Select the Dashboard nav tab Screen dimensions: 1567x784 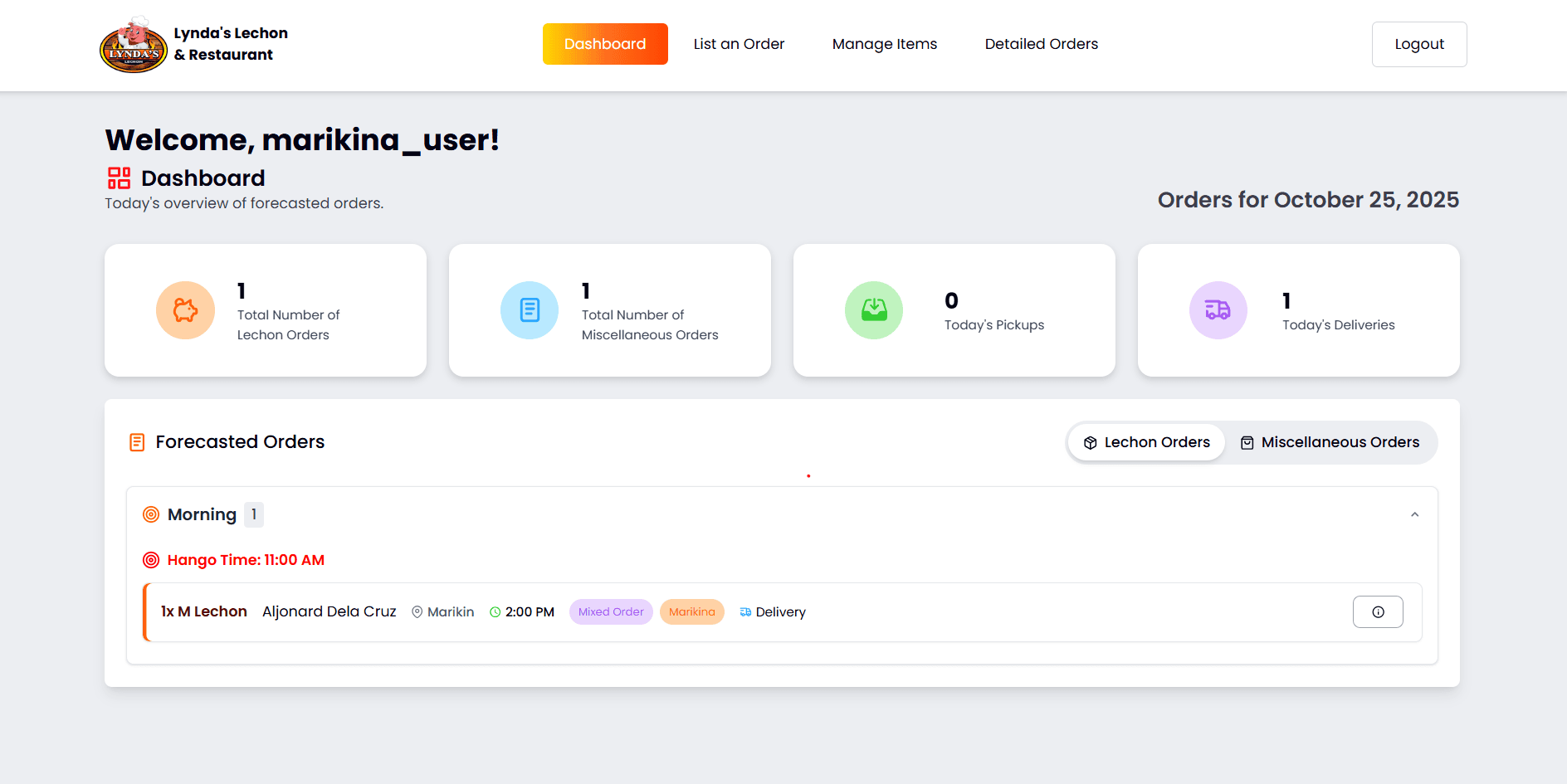coord(605,44)
